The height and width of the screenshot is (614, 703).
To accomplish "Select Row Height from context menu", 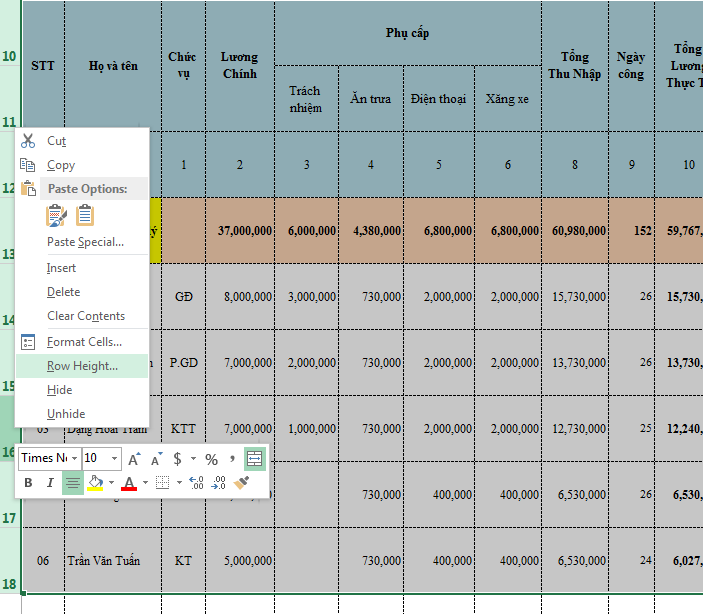I will pos(82,366).
